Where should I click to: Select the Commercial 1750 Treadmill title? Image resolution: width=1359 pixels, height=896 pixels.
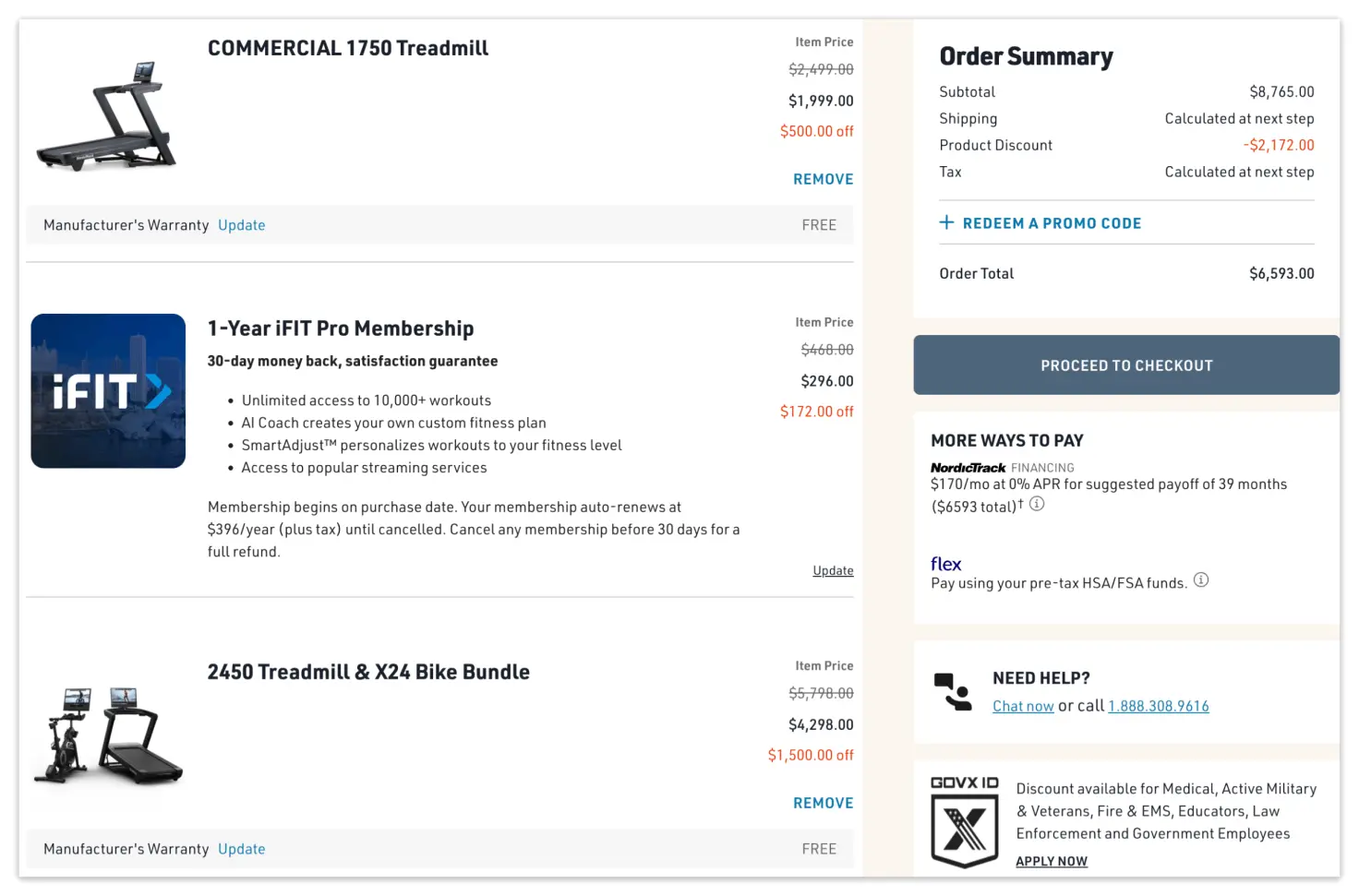click(x=348, y=47)
